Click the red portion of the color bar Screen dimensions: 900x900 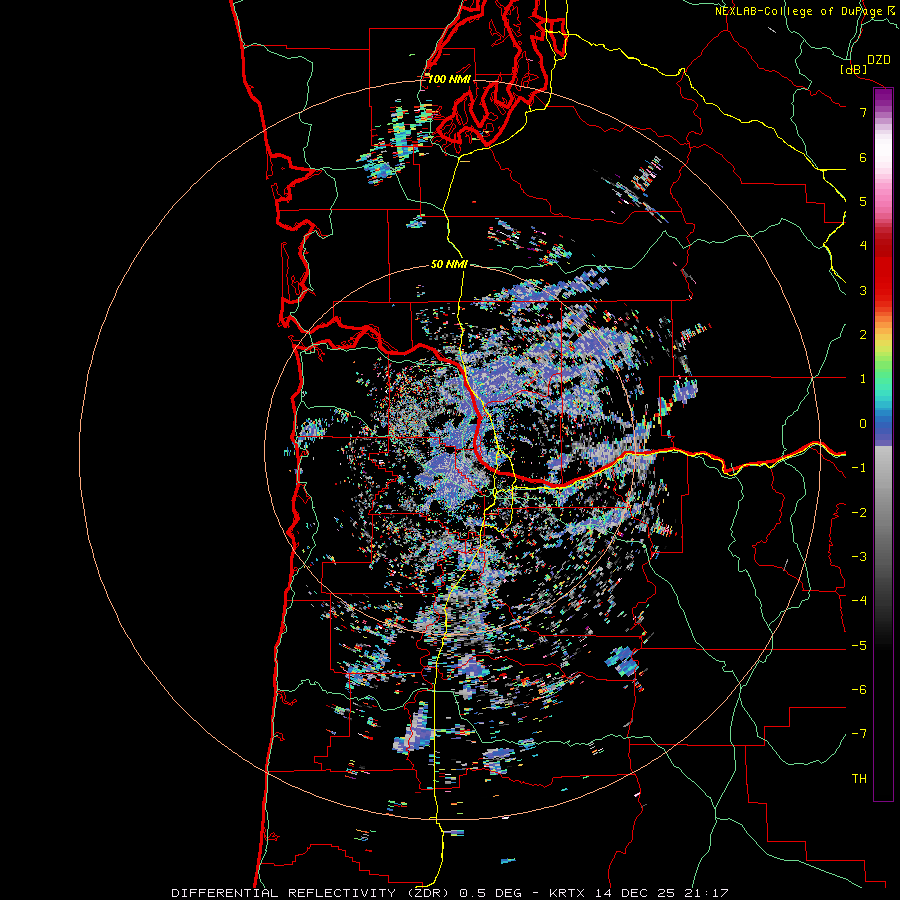click(x=883, y=270)
